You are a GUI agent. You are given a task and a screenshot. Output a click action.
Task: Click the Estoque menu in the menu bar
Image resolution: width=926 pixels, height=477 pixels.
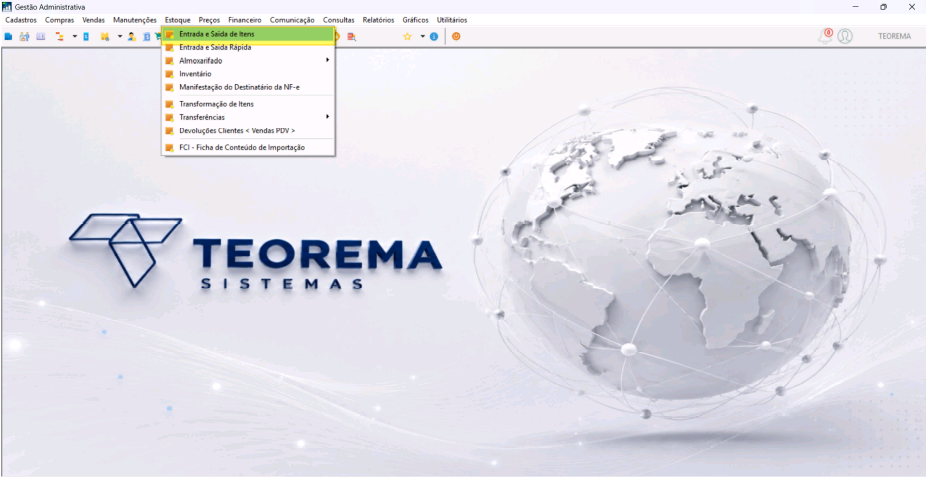(178, 20)
